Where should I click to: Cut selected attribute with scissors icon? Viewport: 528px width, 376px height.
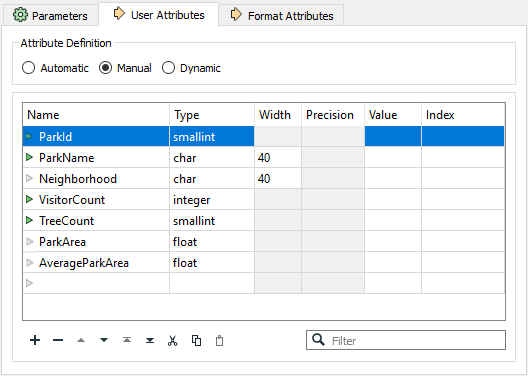pyautogui.click(x=172, y=341)
